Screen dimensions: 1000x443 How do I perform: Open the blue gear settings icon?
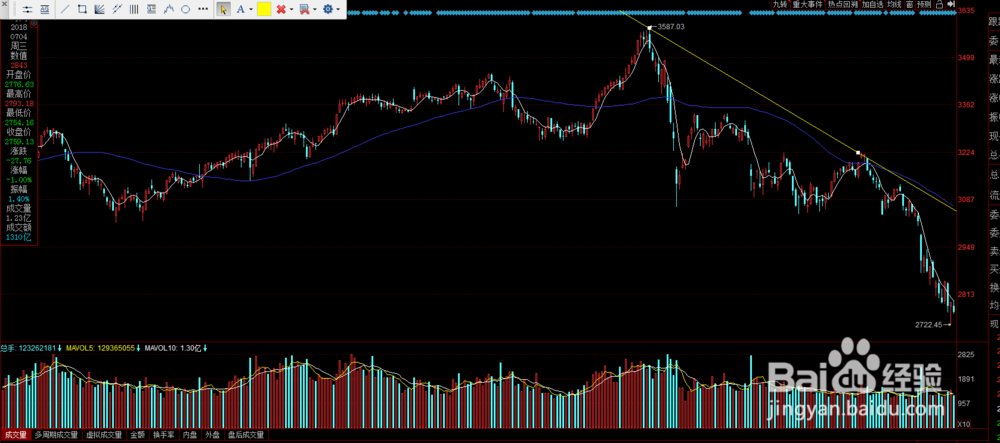coord(328,10)
